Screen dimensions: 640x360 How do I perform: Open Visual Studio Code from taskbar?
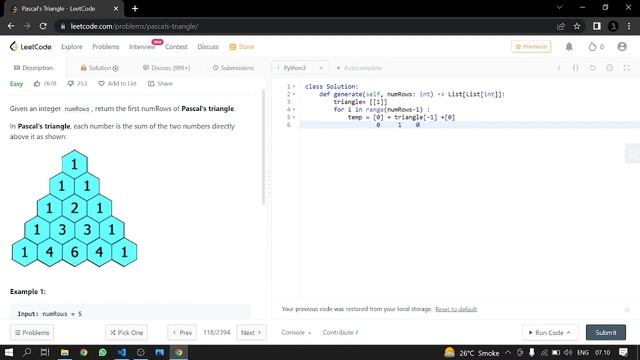tap(122, 352)
